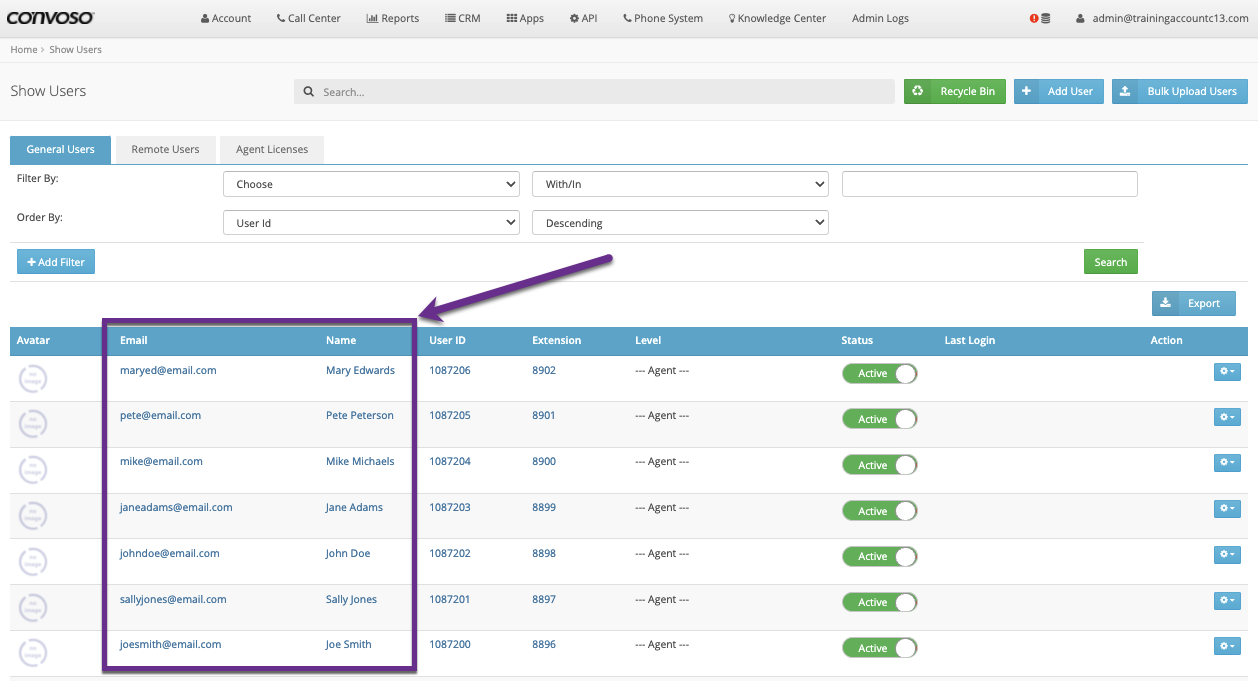Image resolution: width=1258 pixels, height=681 pixels.
Task: Click the Add Filter button
Action: pyautogui.click(x=56, y=262)
